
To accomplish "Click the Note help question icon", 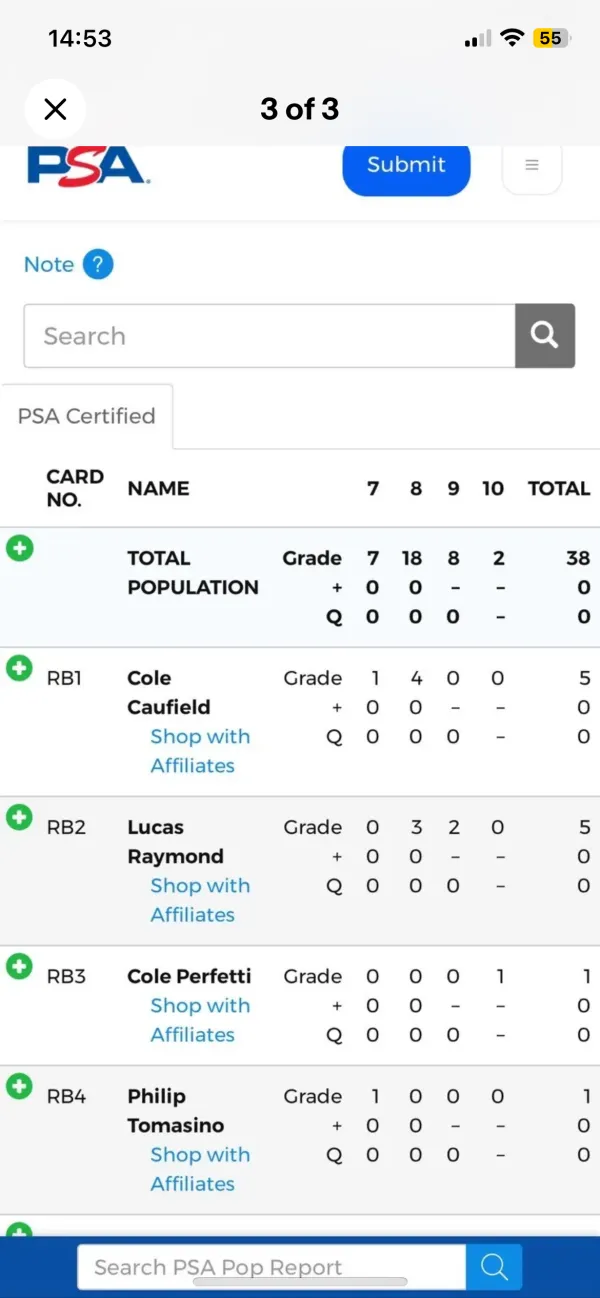I will pos(97,265).
